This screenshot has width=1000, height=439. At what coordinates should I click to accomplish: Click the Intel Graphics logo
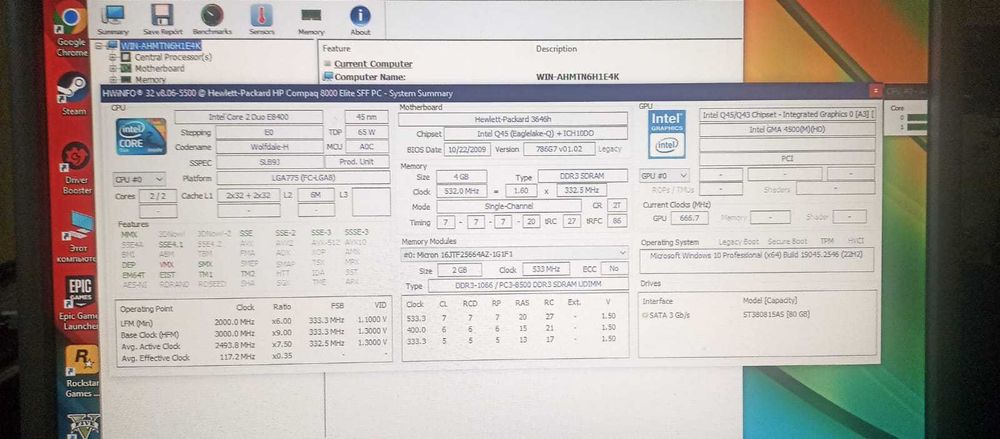666,134
